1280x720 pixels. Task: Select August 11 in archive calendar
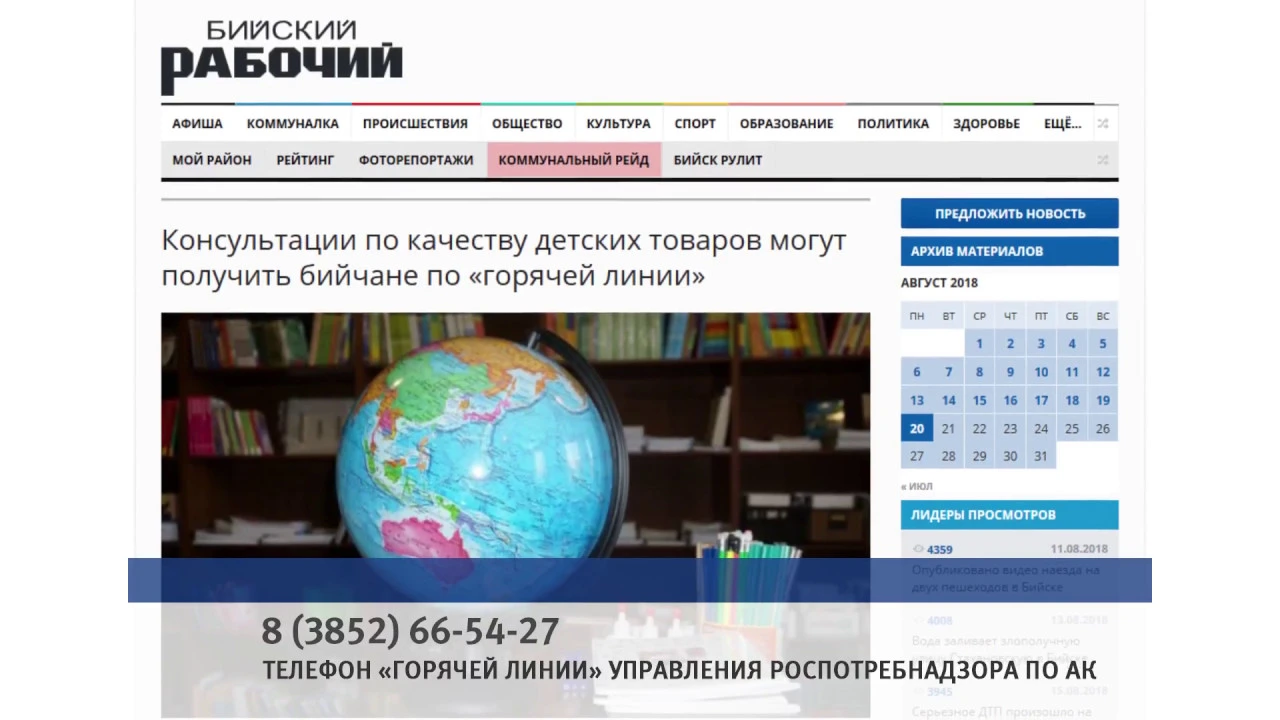[x=1072, y=372]
